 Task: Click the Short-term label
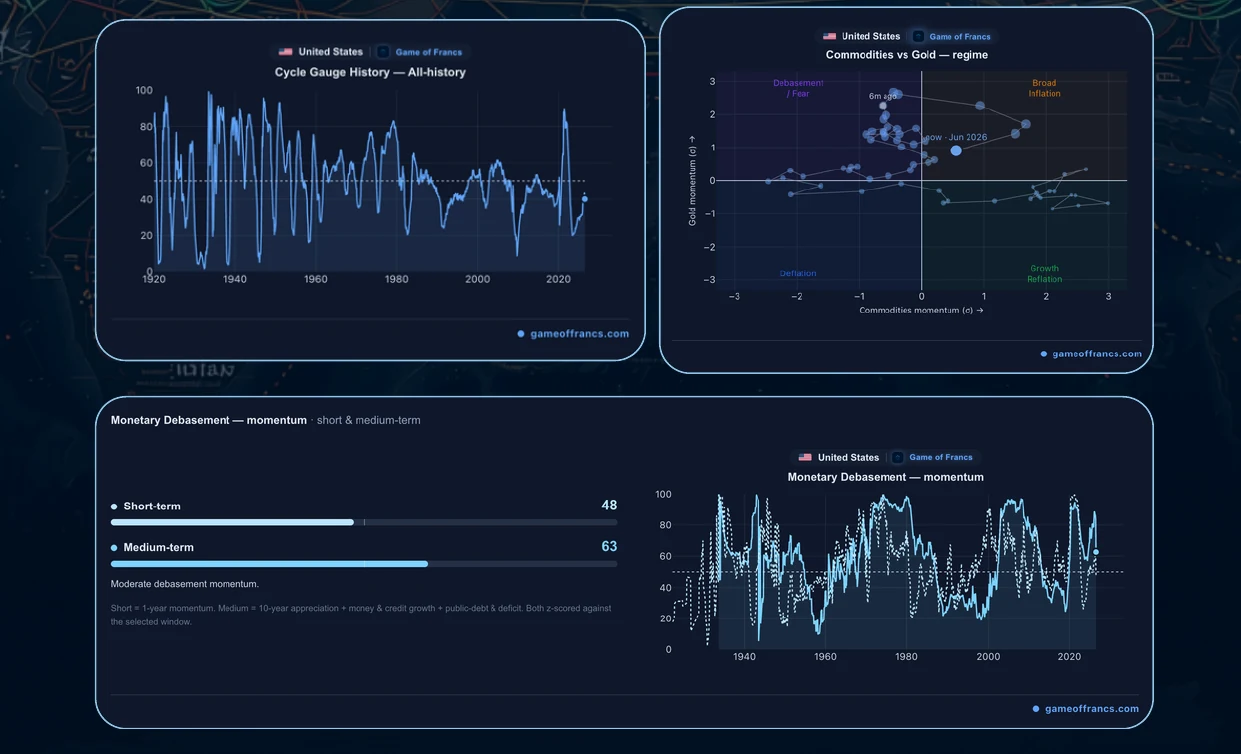[x=152, y=506]
